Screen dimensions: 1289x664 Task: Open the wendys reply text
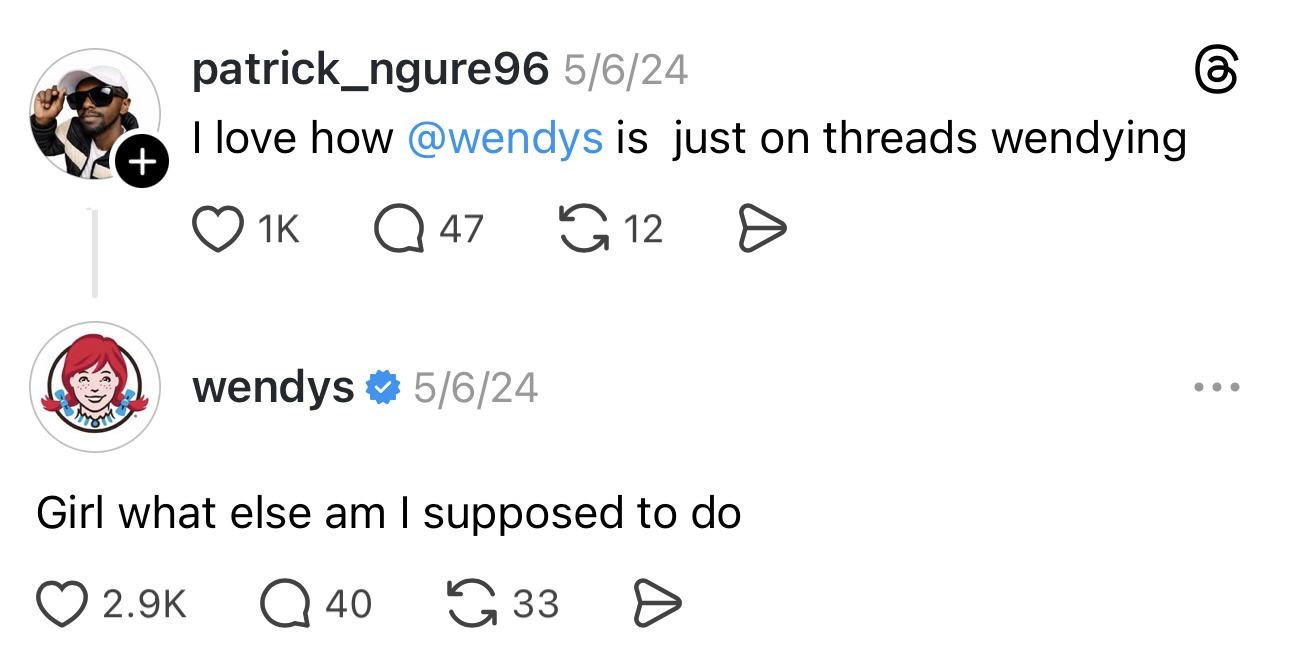[x=388, y=514]
